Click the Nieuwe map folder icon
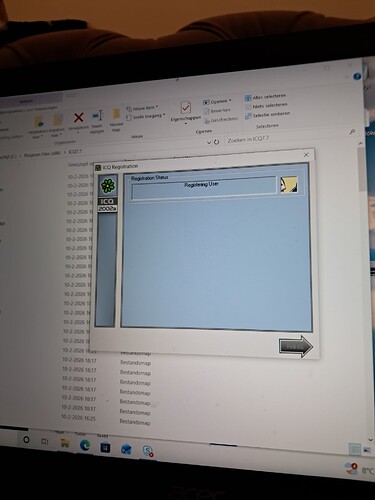Screen dimensions: 375x500 click(116, 114)
